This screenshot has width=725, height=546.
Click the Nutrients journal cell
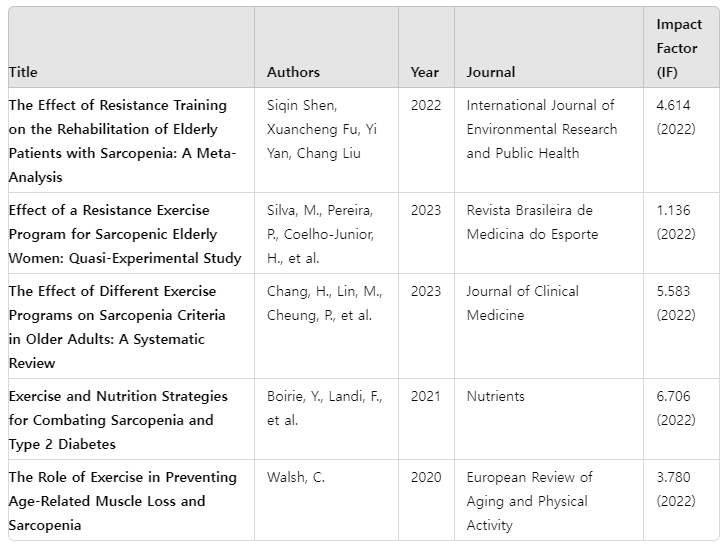tap(495, 396)
